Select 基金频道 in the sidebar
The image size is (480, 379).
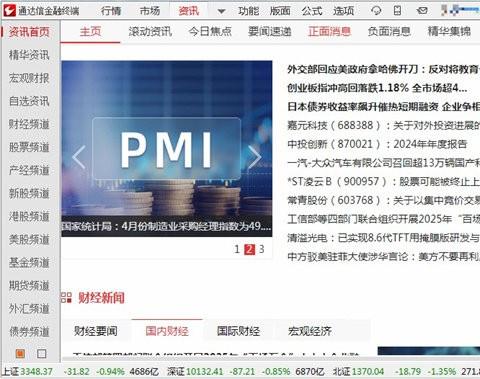(x=29, y=263)
